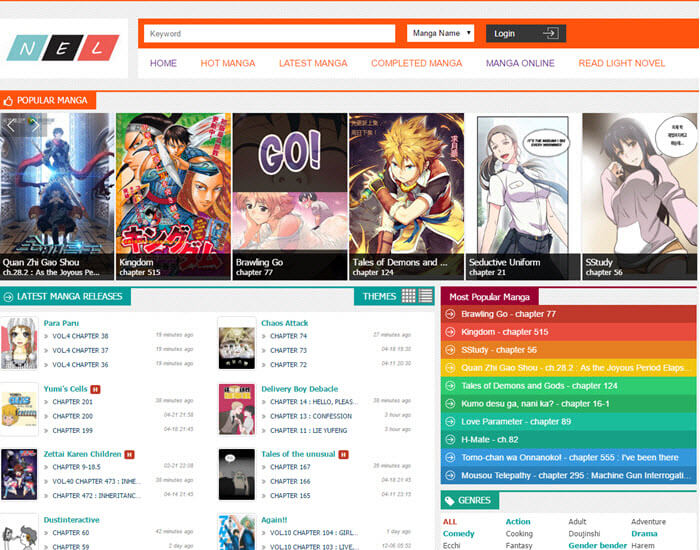Click Tales of the unusual cover thumbnail
The image size is (700, 550).
(x=237, y=475)
